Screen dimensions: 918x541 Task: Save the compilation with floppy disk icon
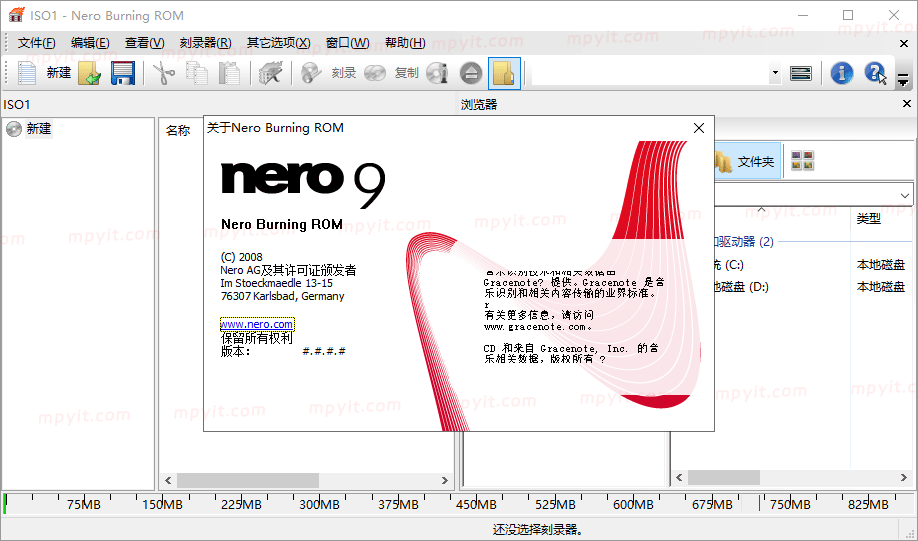coord(122,73)
